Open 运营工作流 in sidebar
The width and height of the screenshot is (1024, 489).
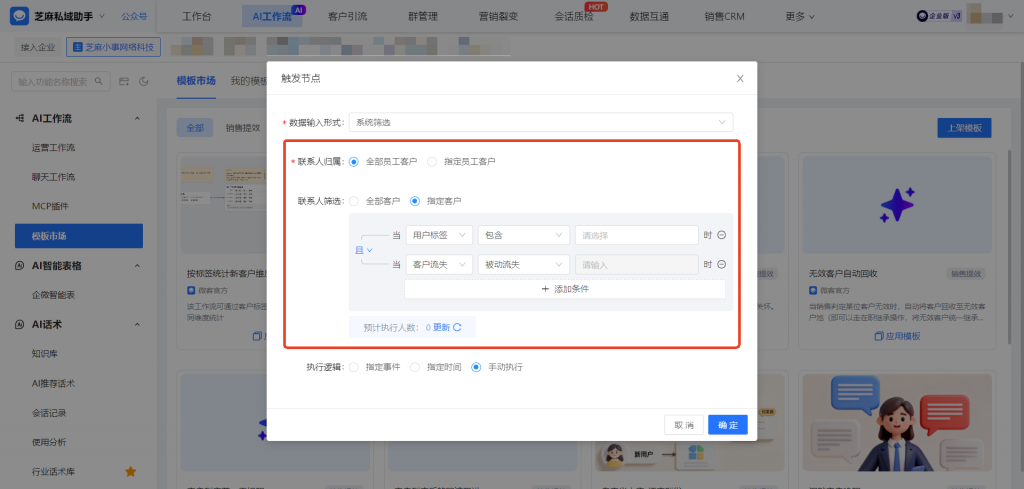click(54, 148)
